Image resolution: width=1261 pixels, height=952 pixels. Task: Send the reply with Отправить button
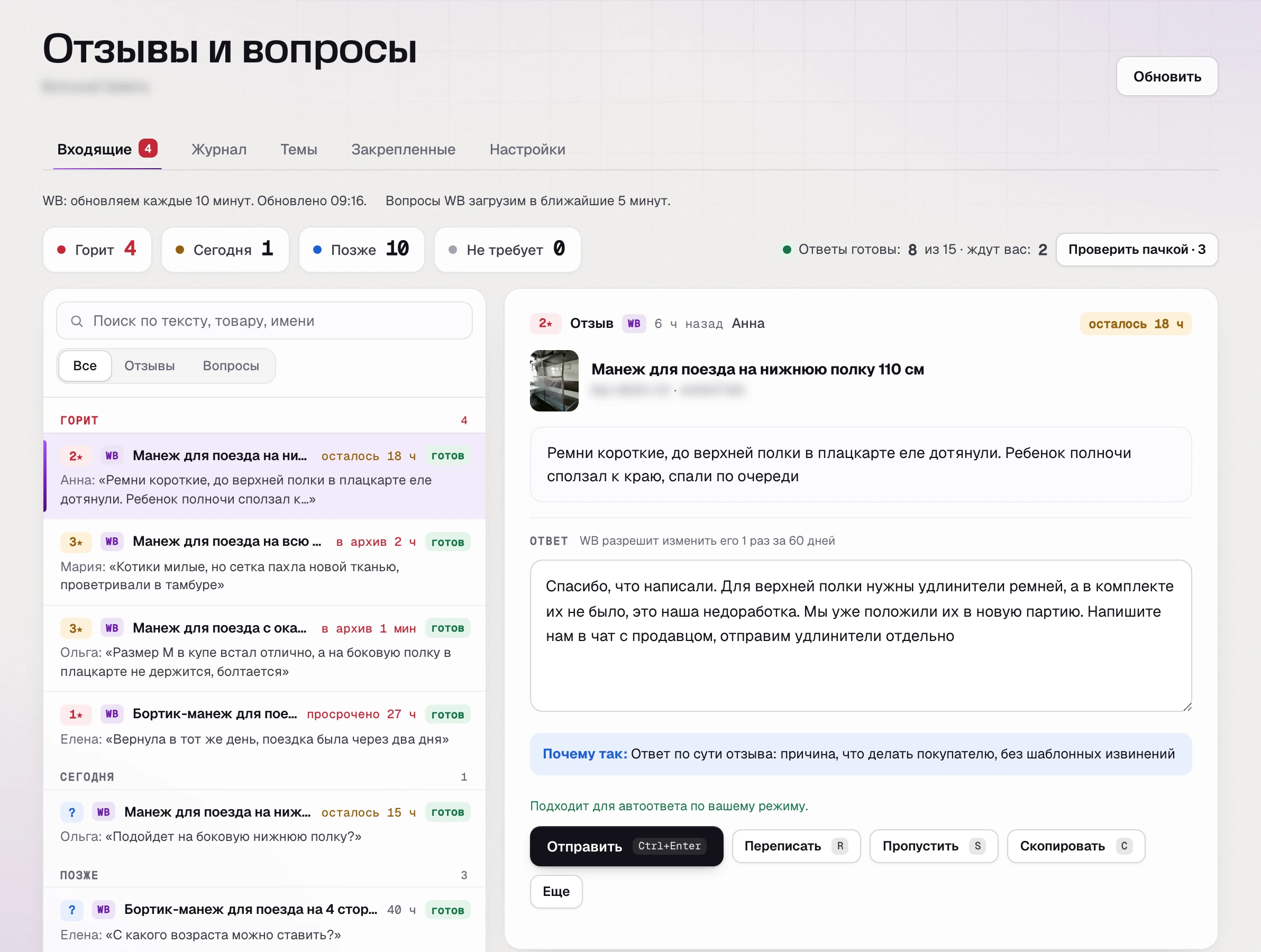point(626,847)
